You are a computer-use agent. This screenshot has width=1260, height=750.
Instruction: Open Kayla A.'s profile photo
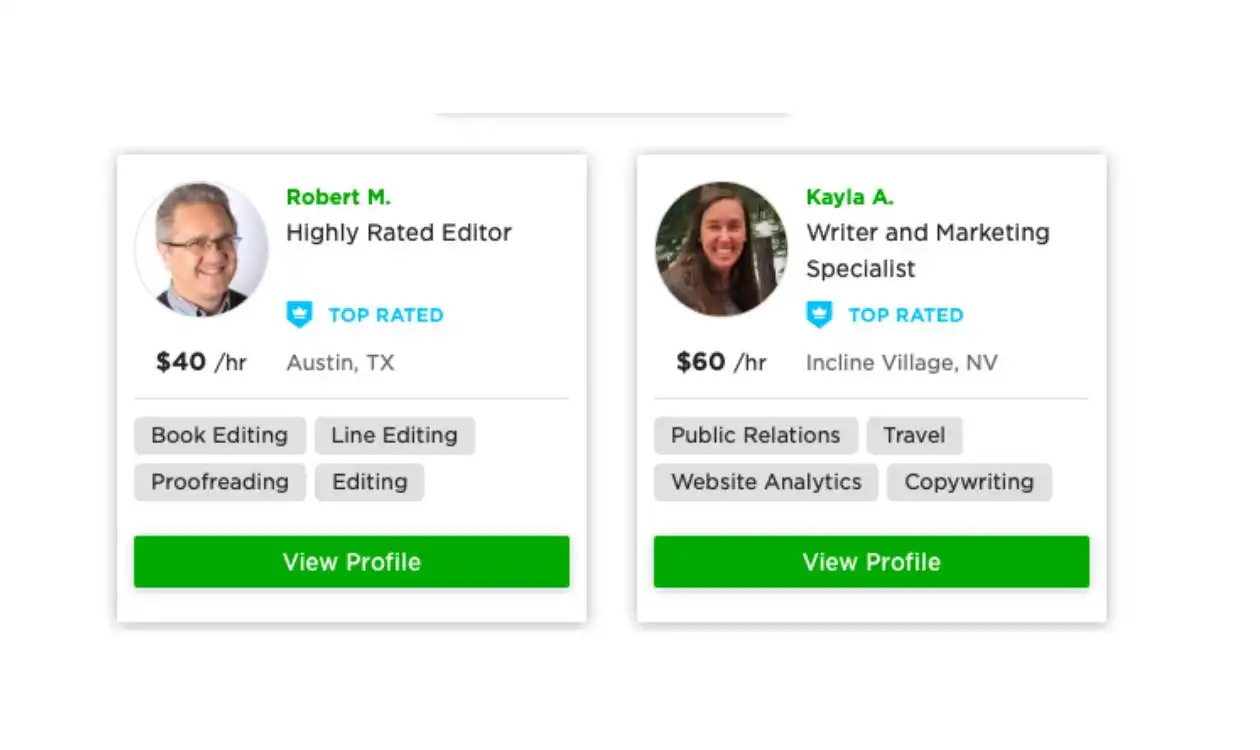pyautogui.click(x=721, y=249)
